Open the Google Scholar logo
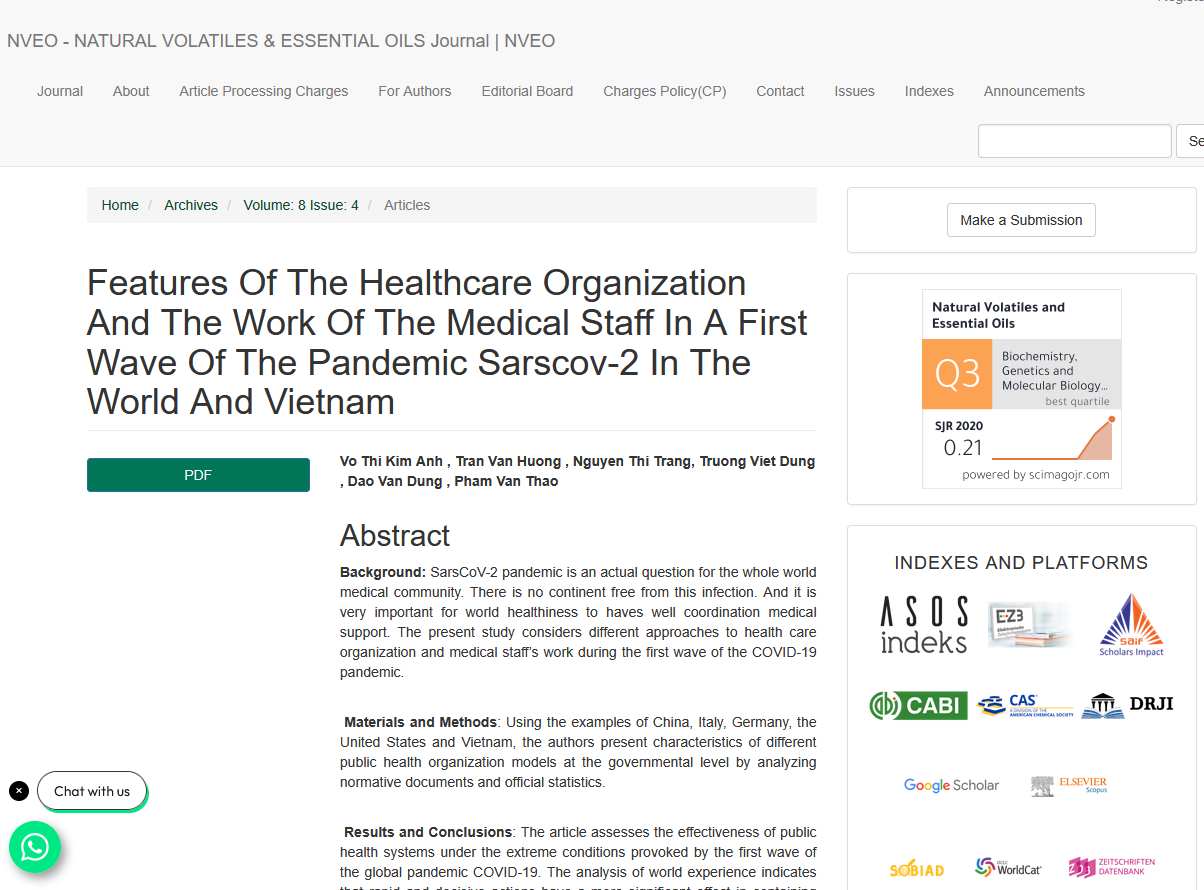The width and height of the screenshot is (1204, 890). (951, 785)
